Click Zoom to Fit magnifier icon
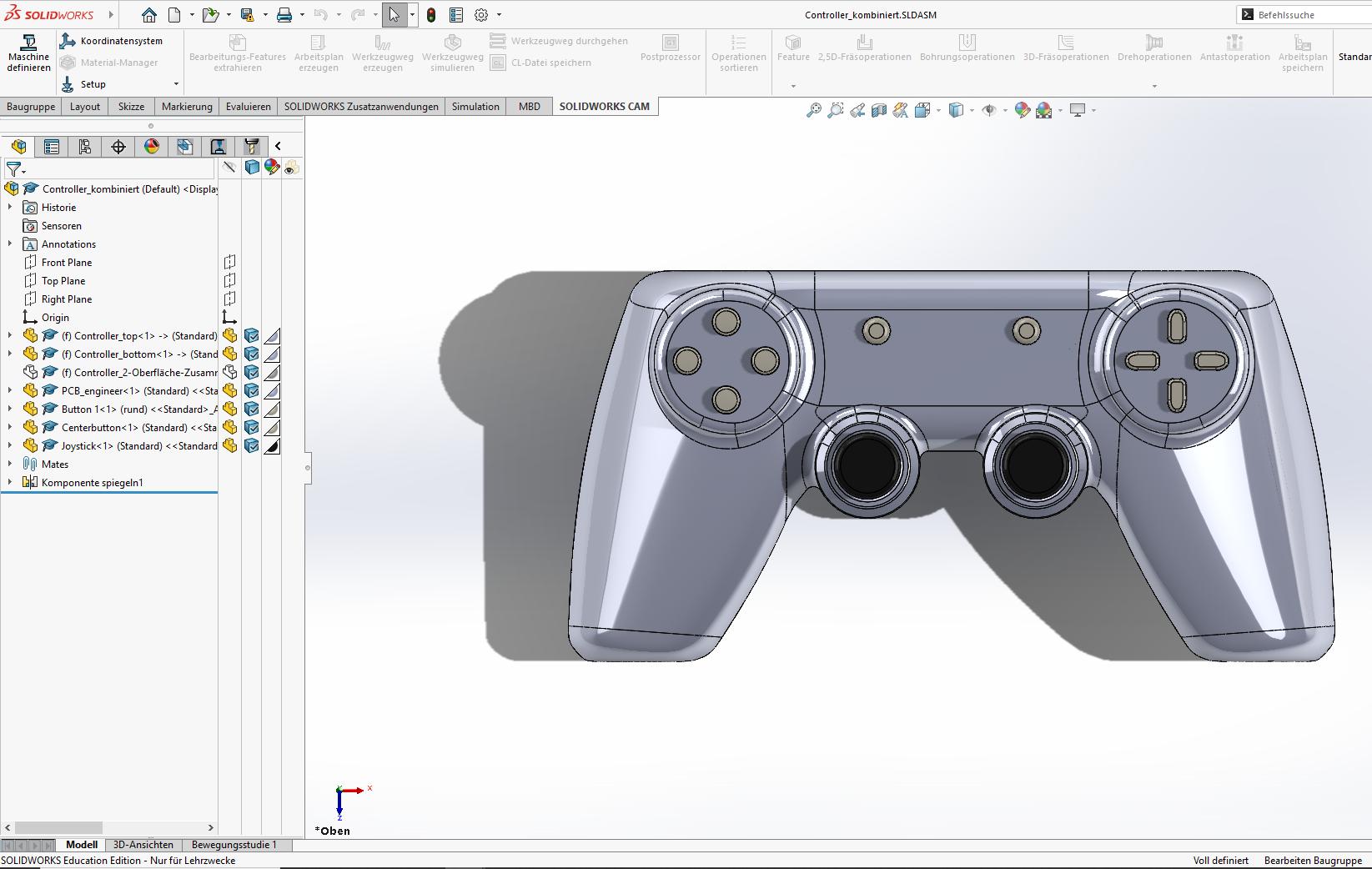The height and width of the screenshot is (869, 1372). 813,110
